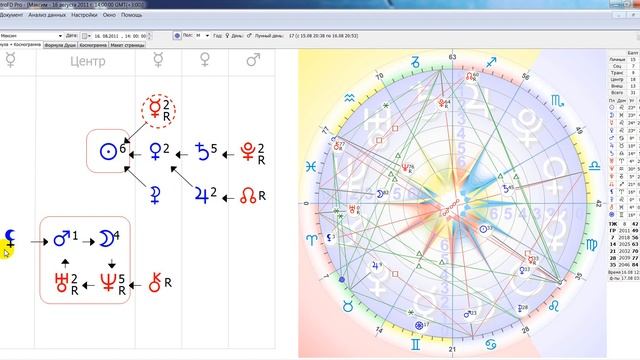The image size is (640, 360).
Task: Click the Libra sign on the chart wheel
Action: [x=594, y=166]
